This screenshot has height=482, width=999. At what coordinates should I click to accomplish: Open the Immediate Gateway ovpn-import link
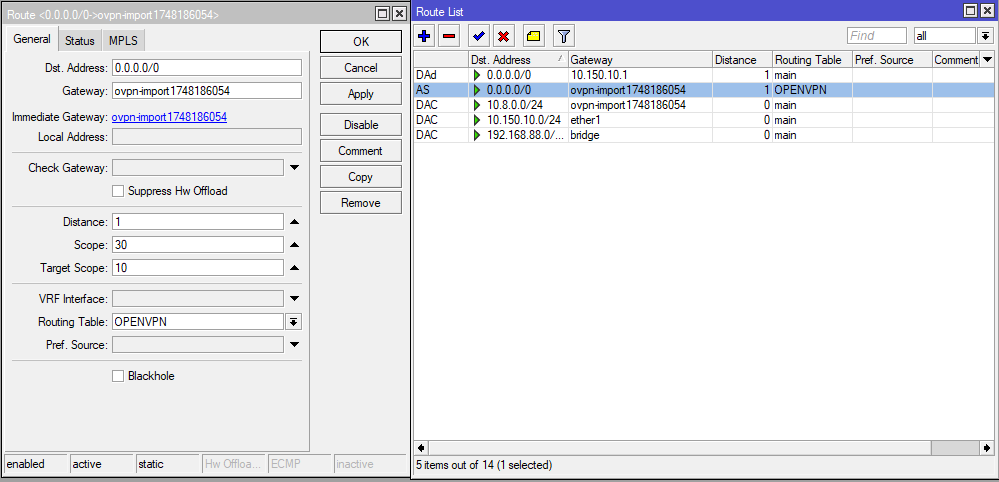169,117
